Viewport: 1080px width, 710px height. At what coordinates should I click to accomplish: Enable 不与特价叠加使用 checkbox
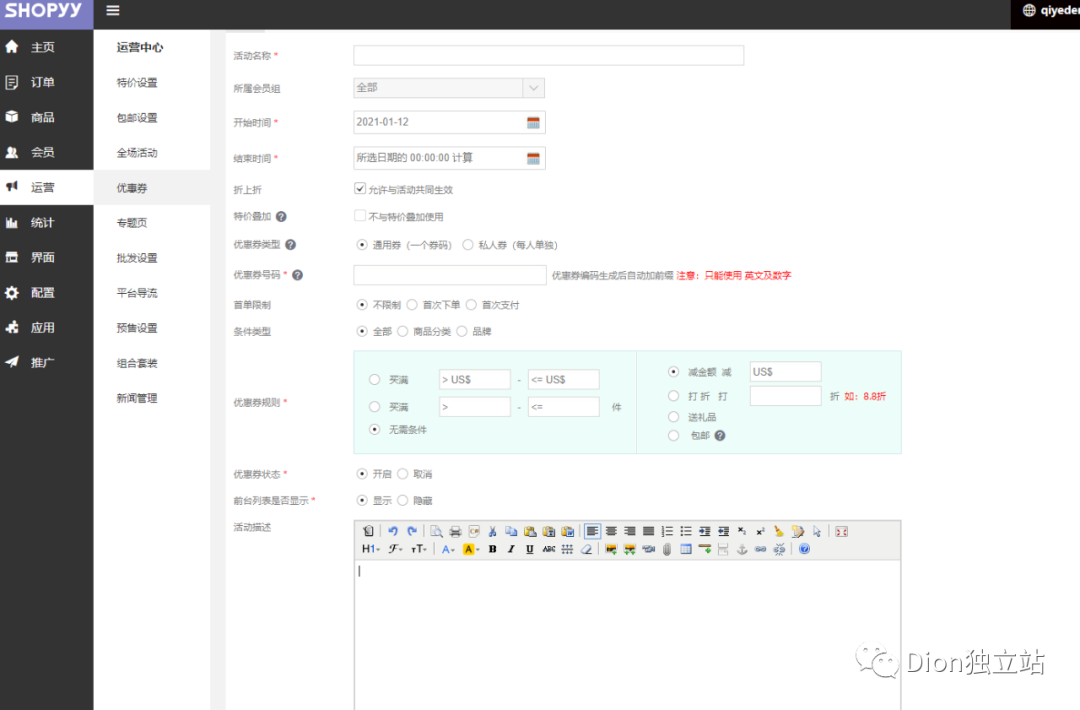click(x=359, y=215)
